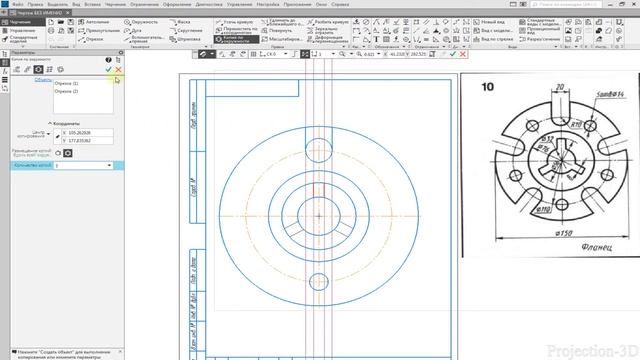Open the Вид menu
The image size is (640, 360).
coord(76,4)
